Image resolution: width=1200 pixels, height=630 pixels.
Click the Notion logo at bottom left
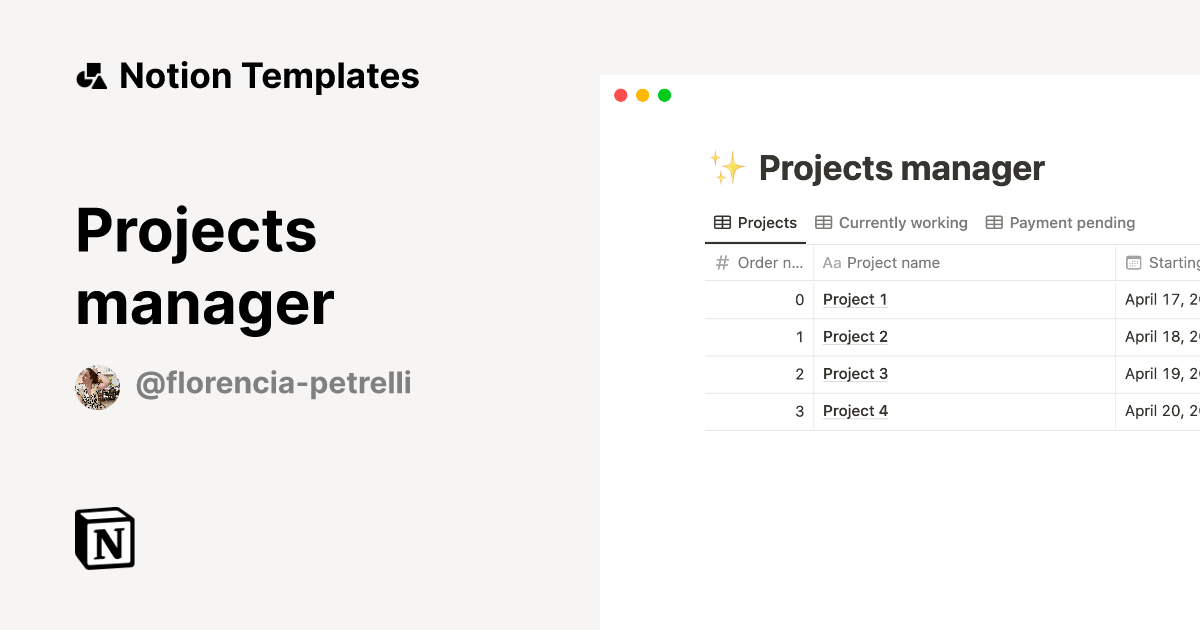(104, 538)
